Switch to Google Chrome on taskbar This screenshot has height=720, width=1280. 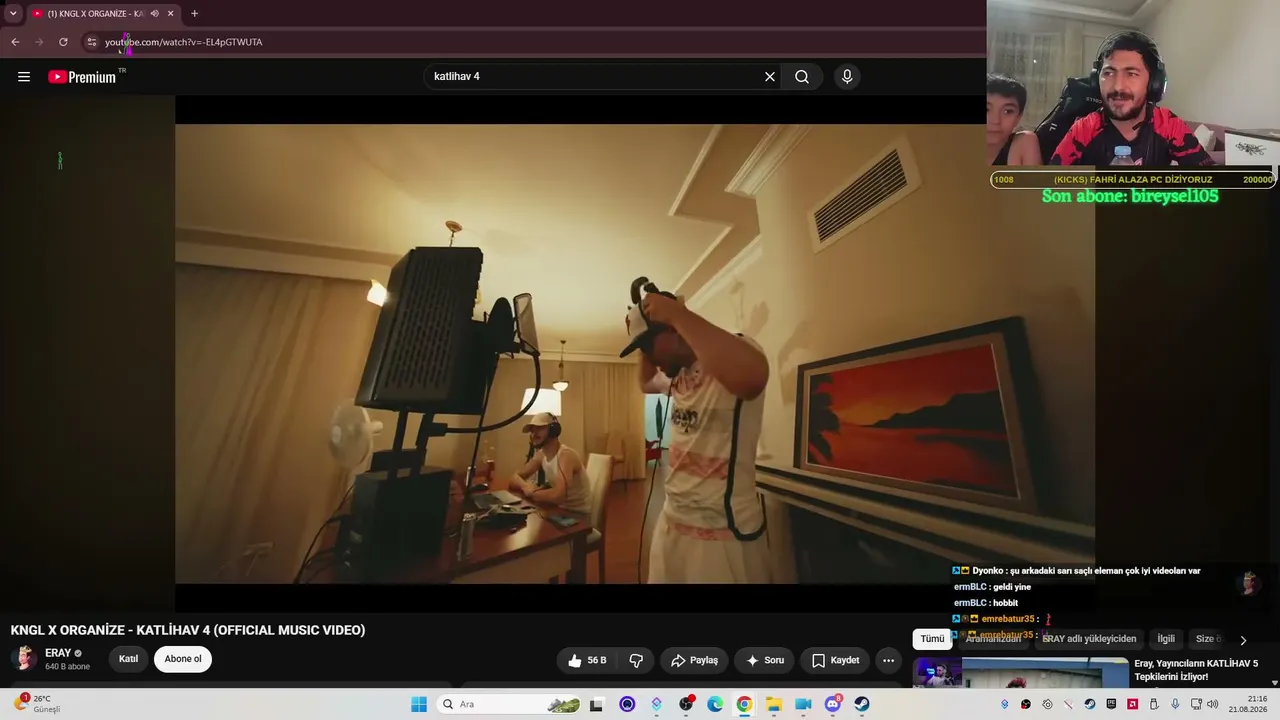point(744,704)
